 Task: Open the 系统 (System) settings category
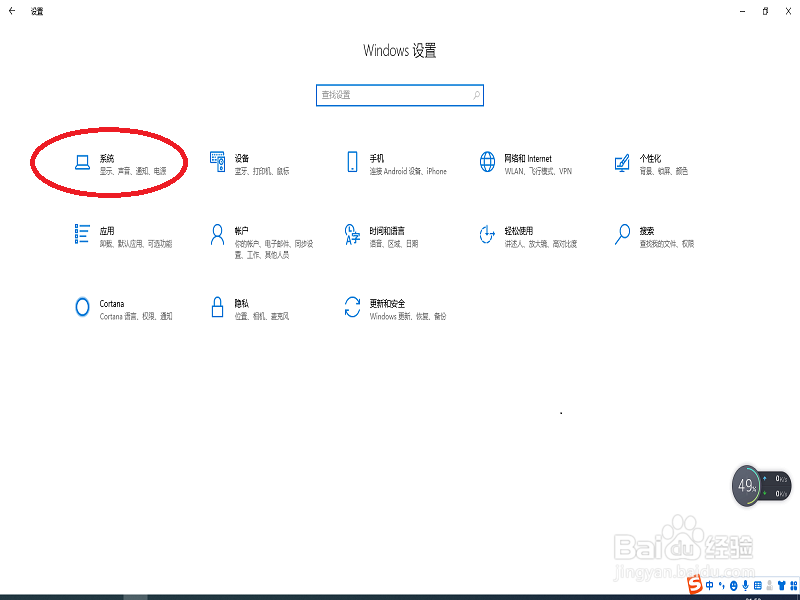pyautogui.click(x=121, y=164)
